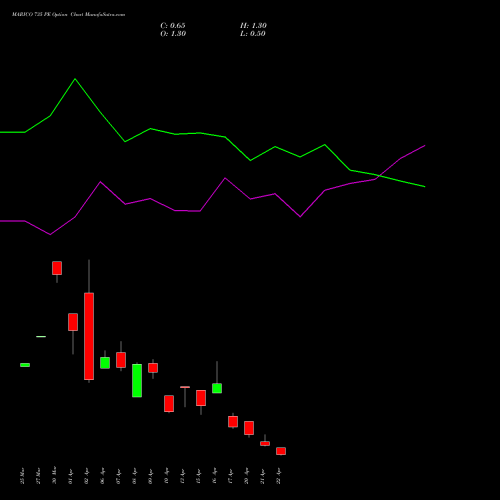Click the red candle for 01 Apr
The image size is (500, 500).
click(x=73, y=322)
